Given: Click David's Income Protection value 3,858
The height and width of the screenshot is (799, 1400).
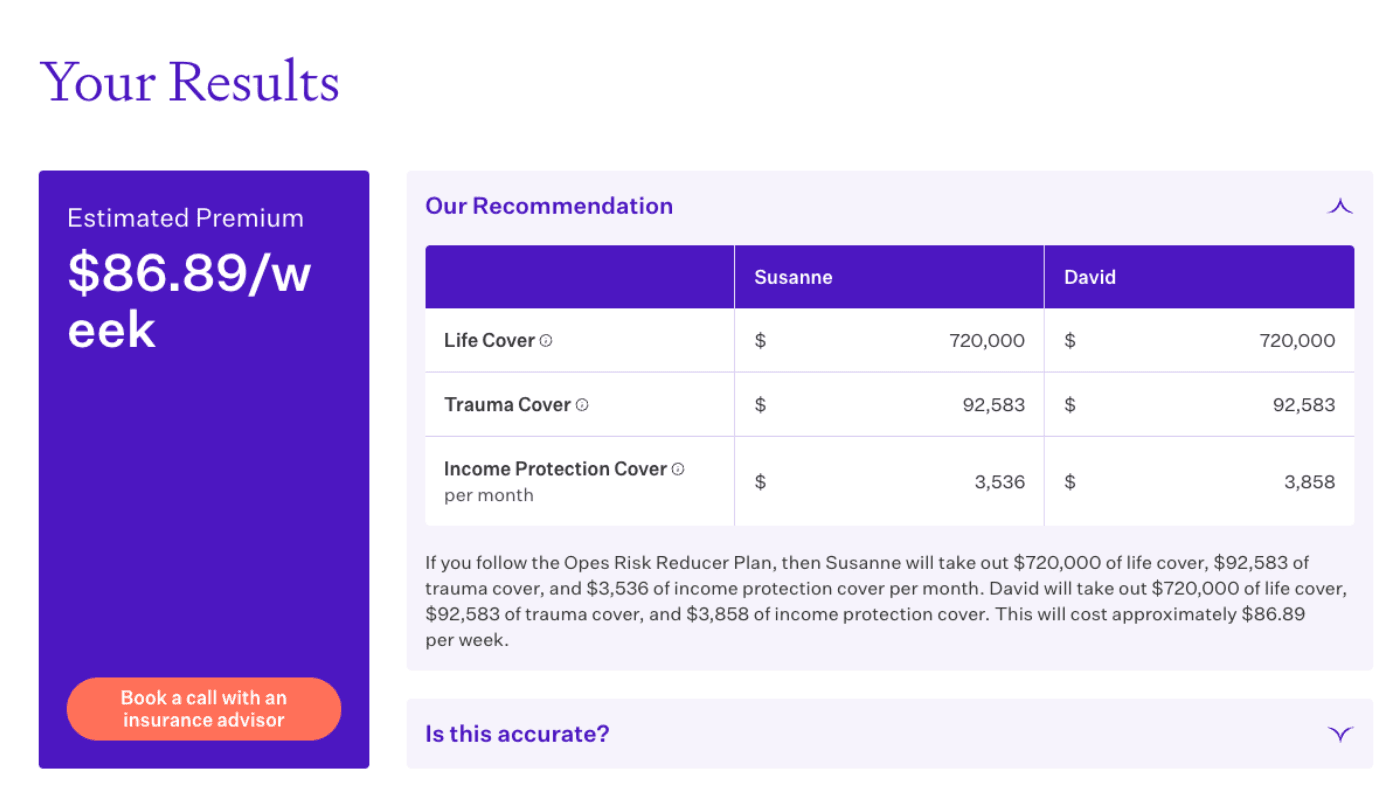Looking at the screenshot, I should [1309, 482].
